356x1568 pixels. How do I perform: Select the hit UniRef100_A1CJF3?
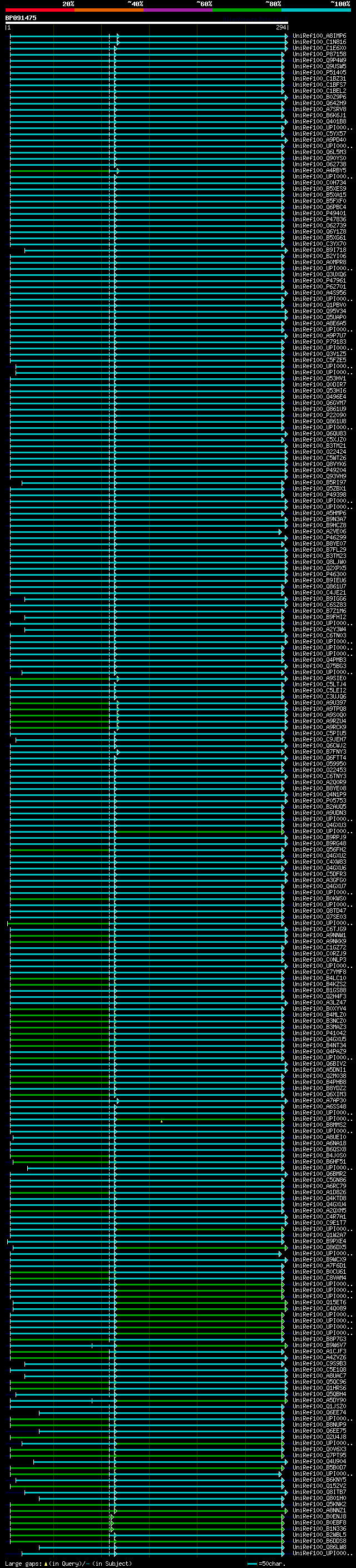coord(319,1351)
